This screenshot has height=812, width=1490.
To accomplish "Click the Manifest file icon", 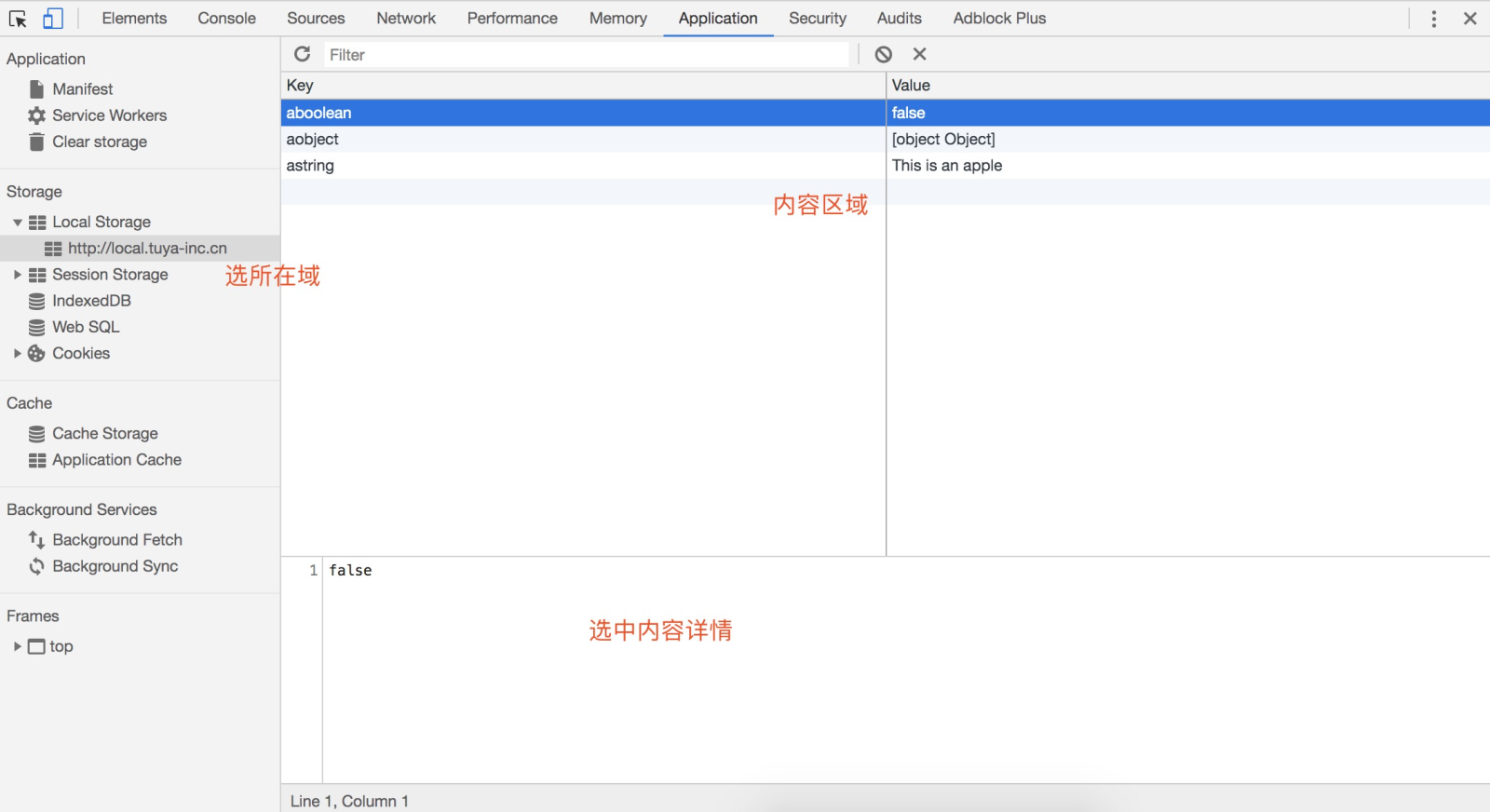I will coord(36,88).
